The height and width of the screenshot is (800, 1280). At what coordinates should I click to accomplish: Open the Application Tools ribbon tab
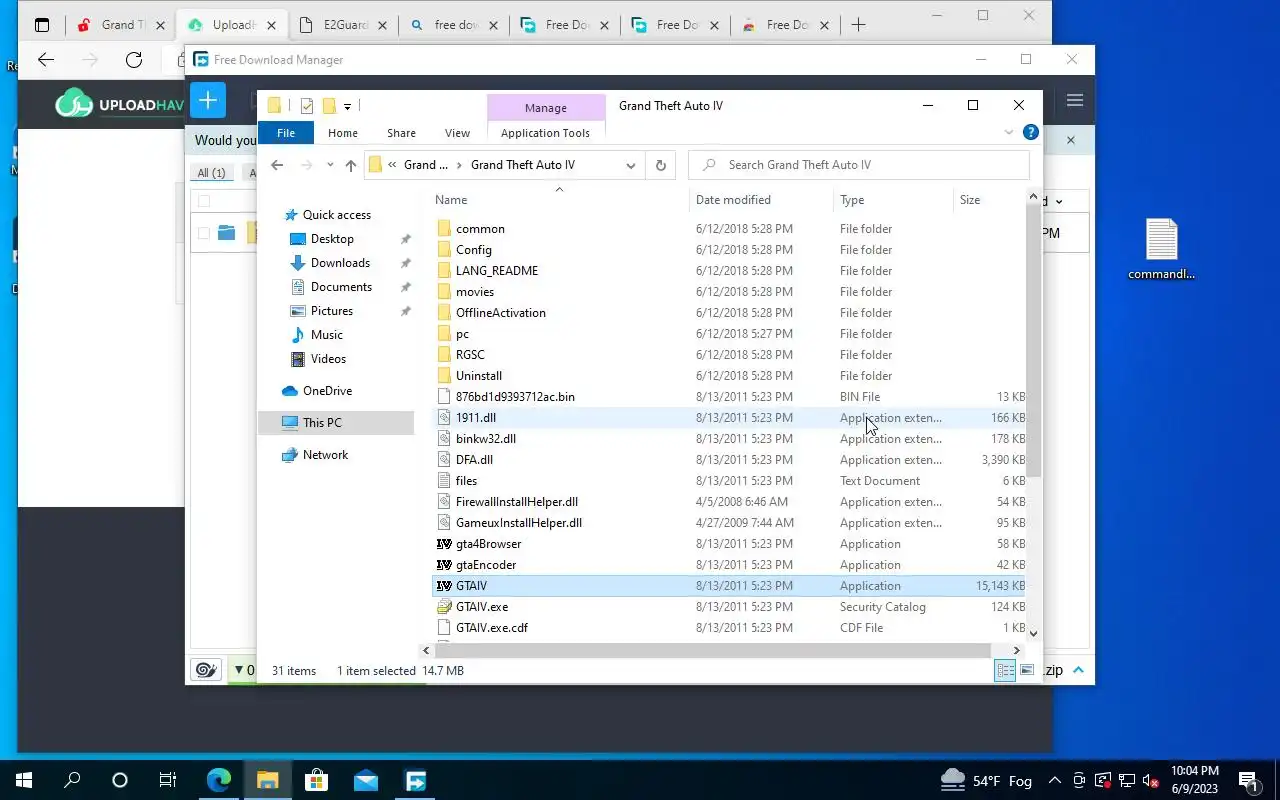click(x=545, y=133)
